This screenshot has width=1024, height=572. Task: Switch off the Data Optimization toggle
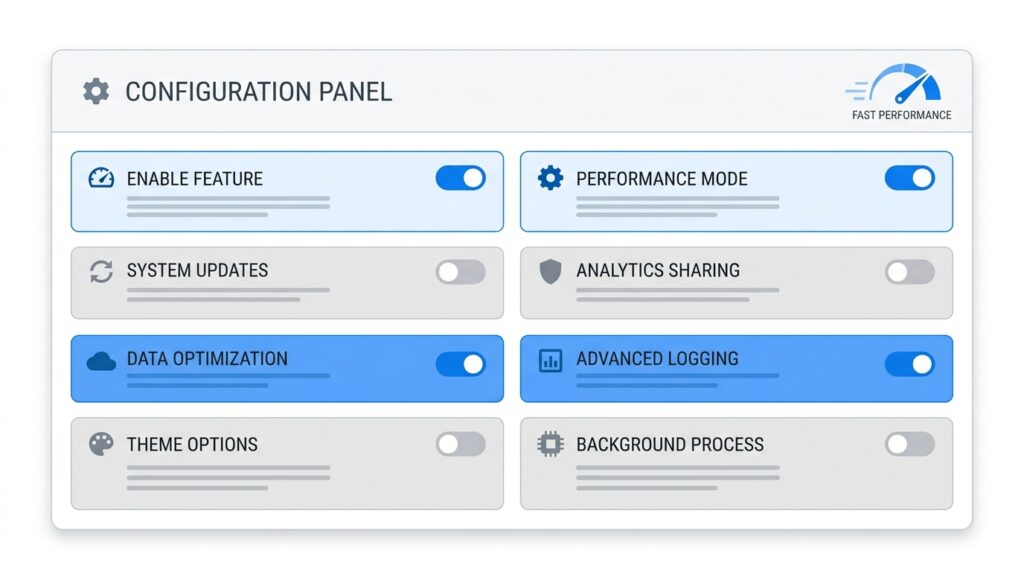point(460,364)
